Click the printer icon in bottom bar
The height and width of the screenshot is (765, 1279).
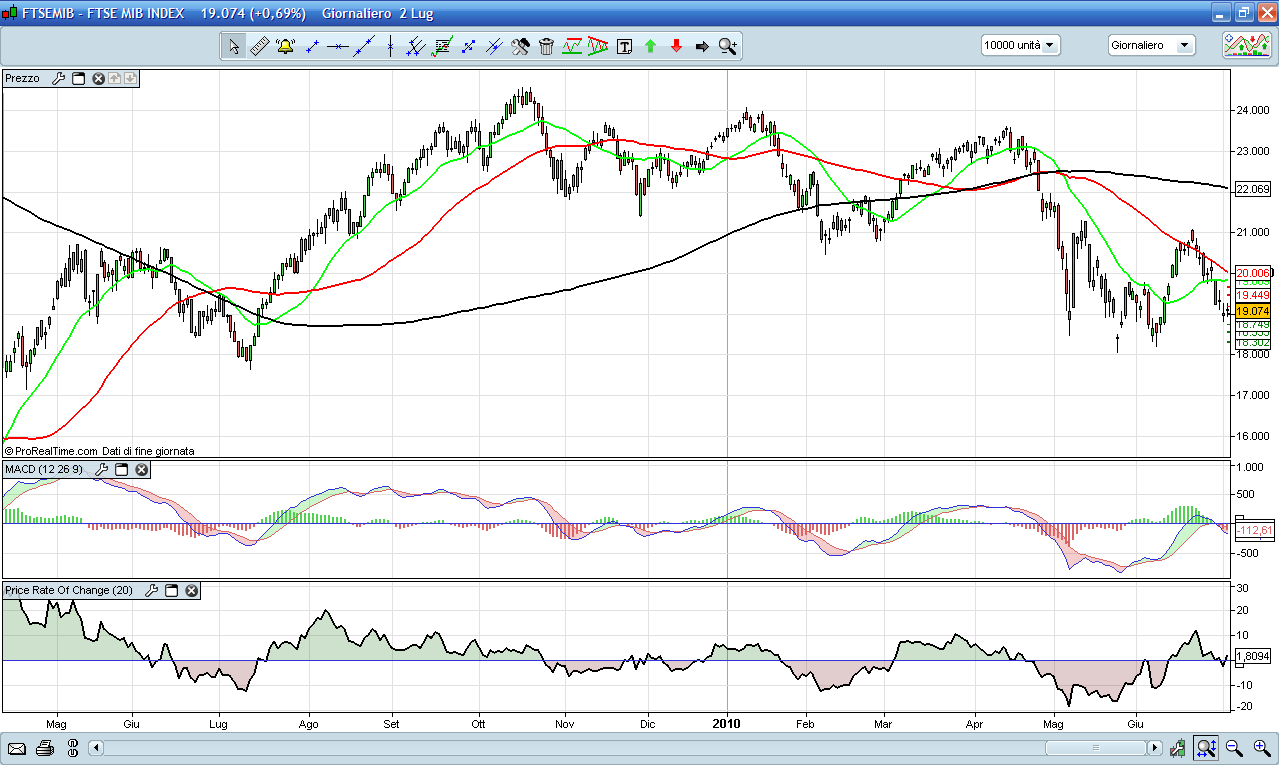coord(44,748)
